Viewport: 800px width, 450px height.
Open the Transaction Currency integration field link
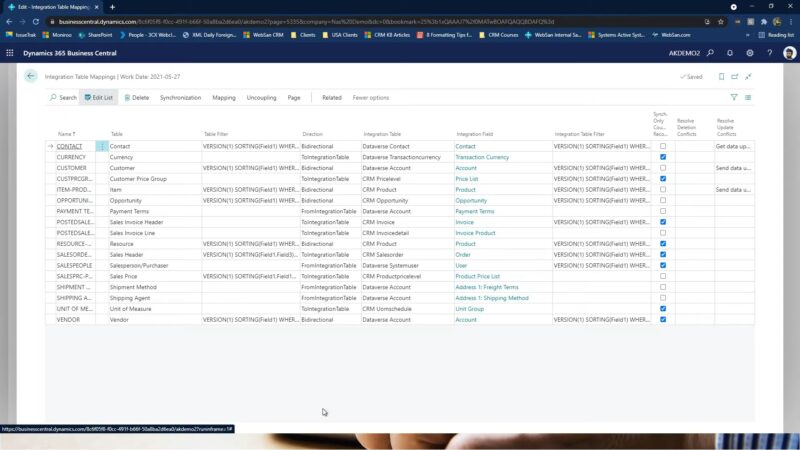(x=482, y=157)
